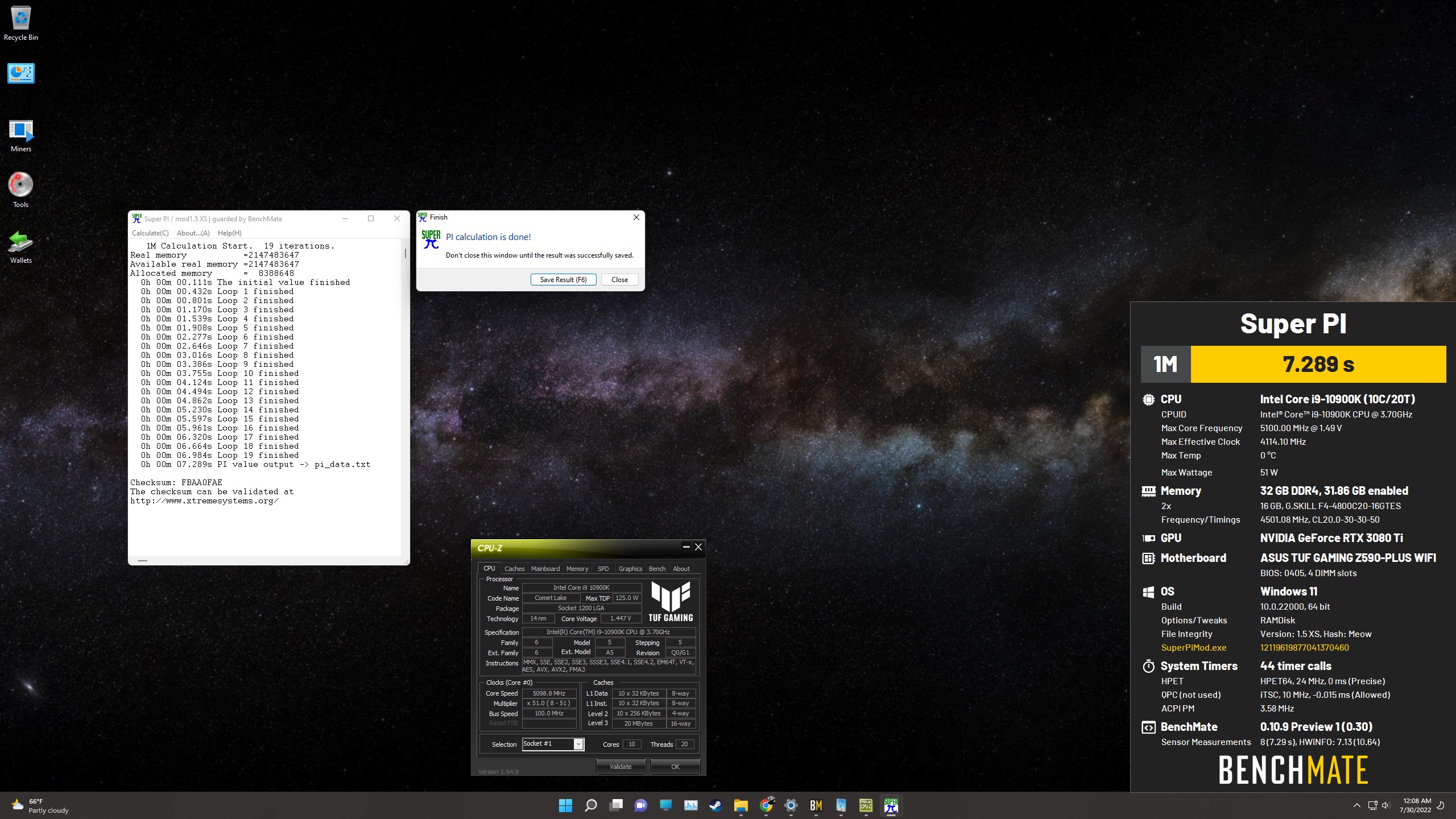The image size is (1456, 819).
Task: Open the Help(H) menu in Super PI
Action: (230, 233)
